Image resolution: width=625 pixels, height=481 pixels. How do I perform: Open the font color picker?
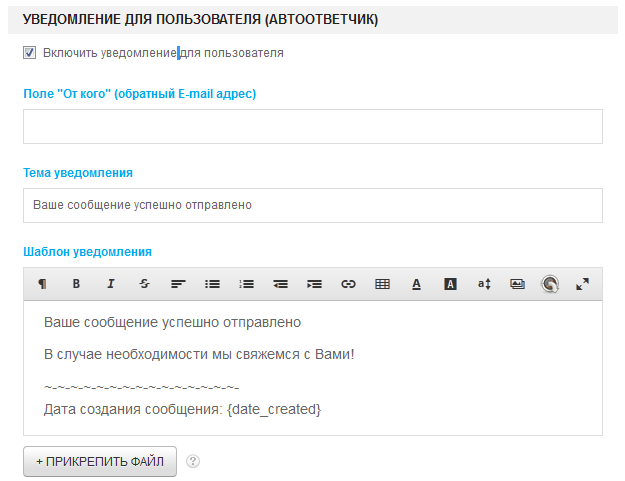pyautogui.click(x=417, y=284)
